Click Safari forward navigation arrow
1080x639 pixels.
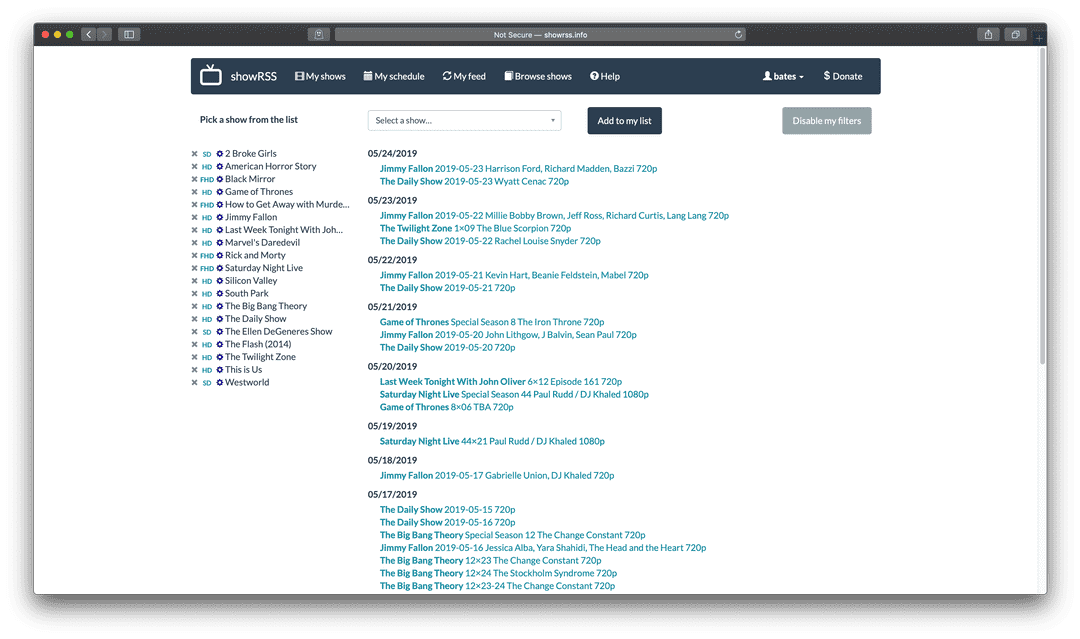coord(105,34)
